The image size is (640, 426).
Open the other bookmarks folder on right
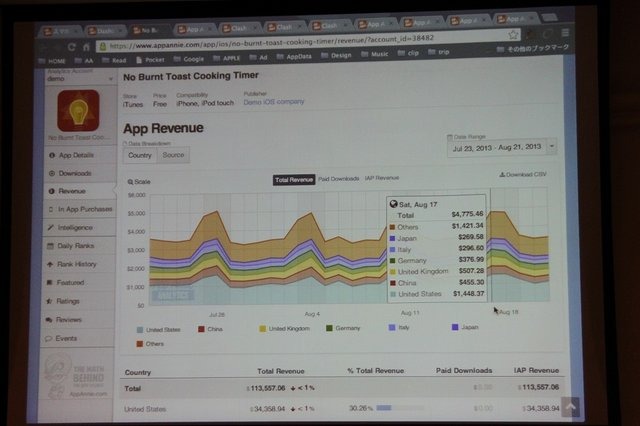pos(533,49)
